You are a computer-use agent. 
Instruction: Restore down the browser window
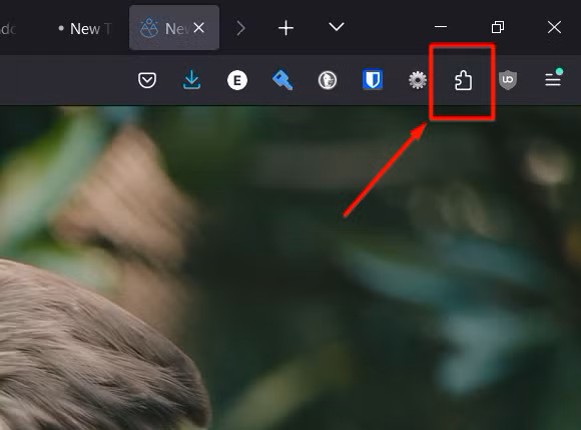498,27
